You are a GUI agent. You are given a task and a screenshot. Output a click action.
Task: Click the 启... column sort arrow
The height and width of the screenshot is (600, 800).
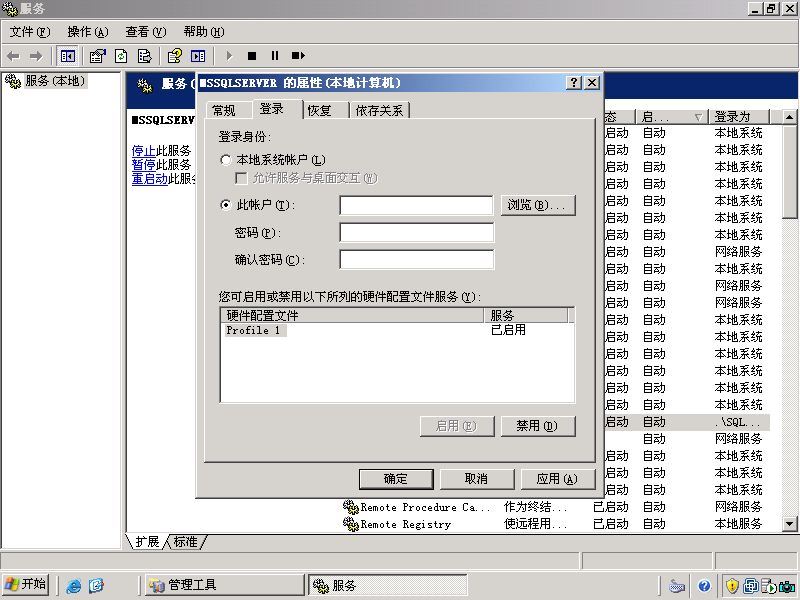698,117
